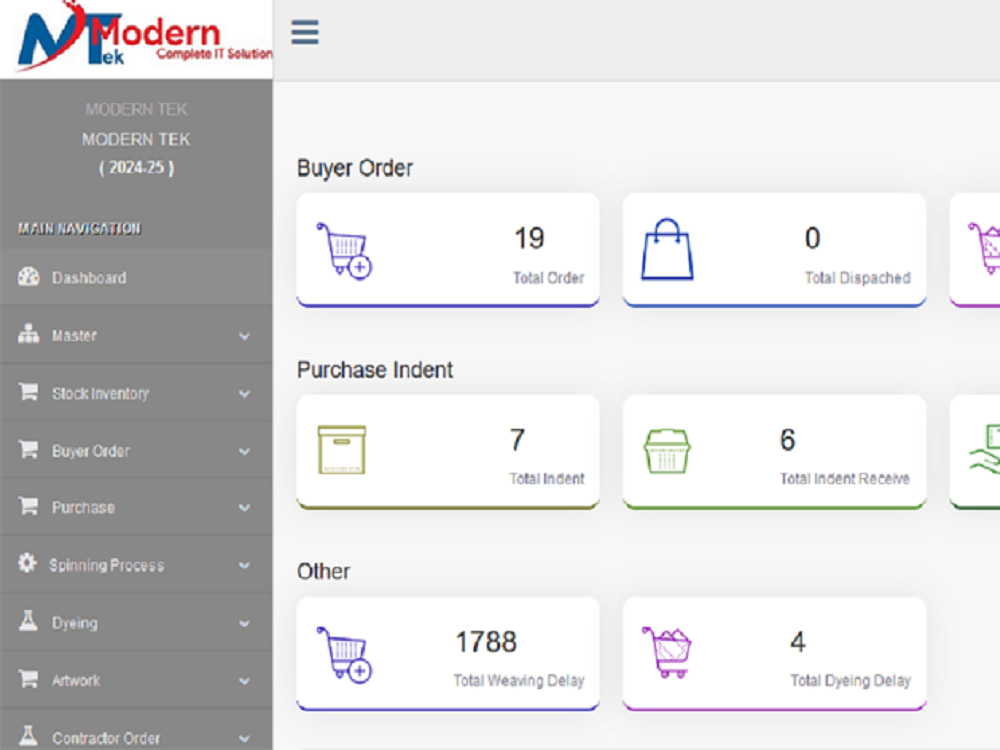Click the Total Weaving Delay label

[x=518, y=680]
